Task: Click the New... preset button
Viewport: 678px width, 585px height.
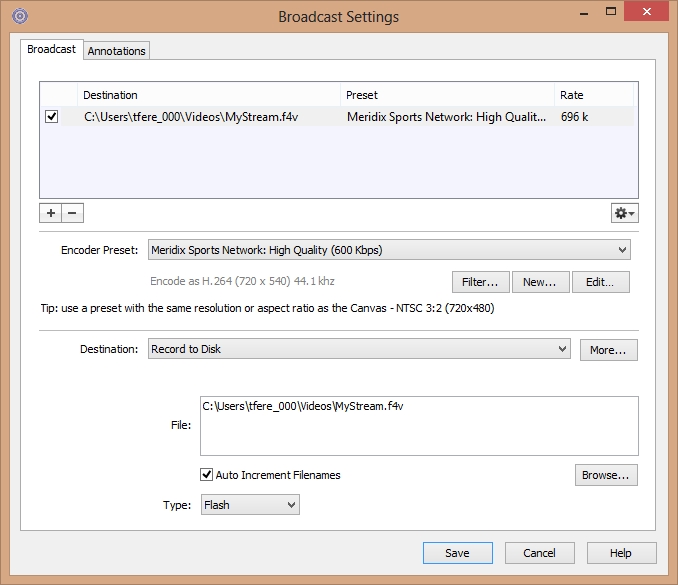Action: point(540,282)
